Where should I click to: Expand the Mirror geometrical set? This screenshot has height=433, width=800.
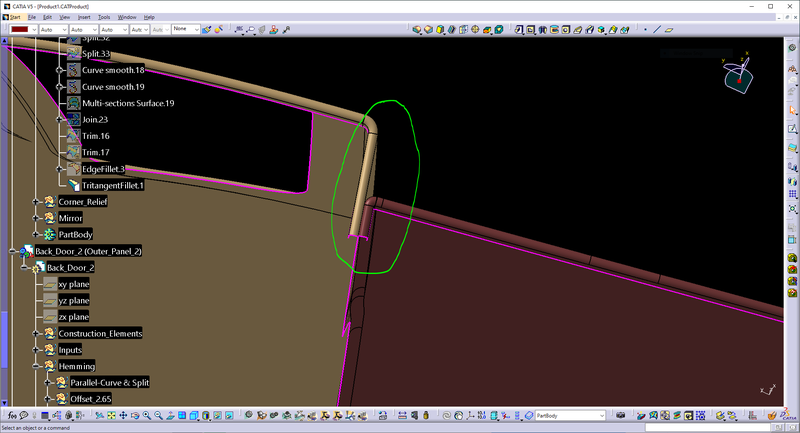(x=36, y=218)
